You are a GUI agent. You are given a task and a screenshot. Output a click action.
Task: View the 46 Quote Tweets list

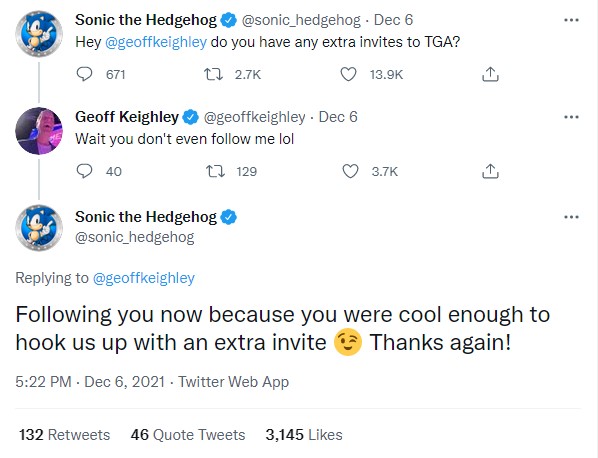[x=188, y=435]
